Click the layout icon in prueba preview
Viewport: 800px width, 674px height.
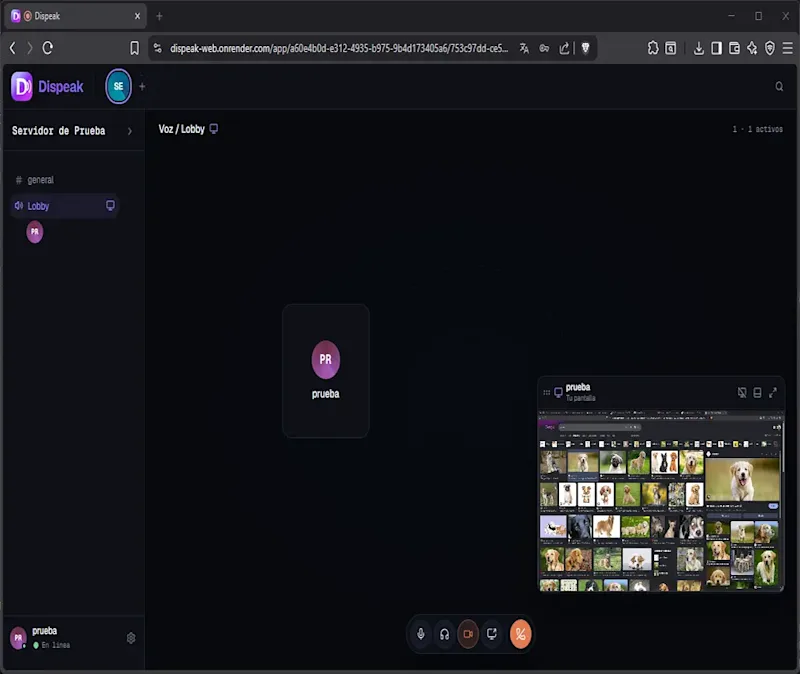(757, 392)
